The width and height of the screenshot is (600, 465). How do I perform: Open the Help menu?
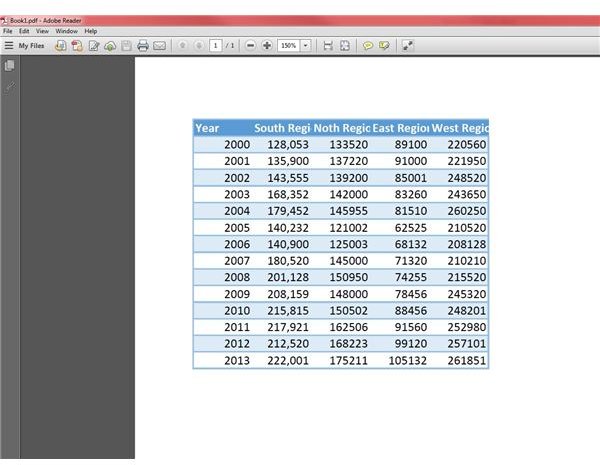point(91,31)
